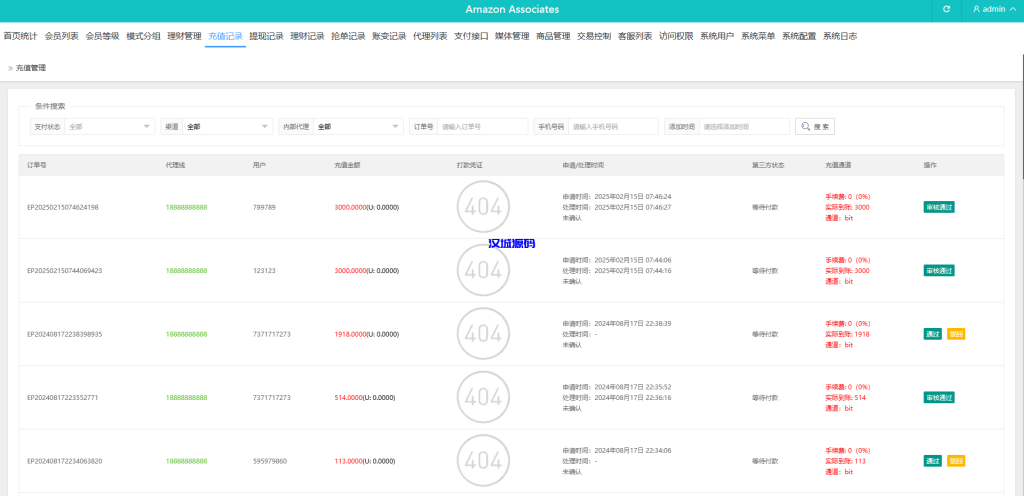Reject order EP20240817223406382 0 with 驳回 button
Screen dimensions: 1024x496
point(956,461)
